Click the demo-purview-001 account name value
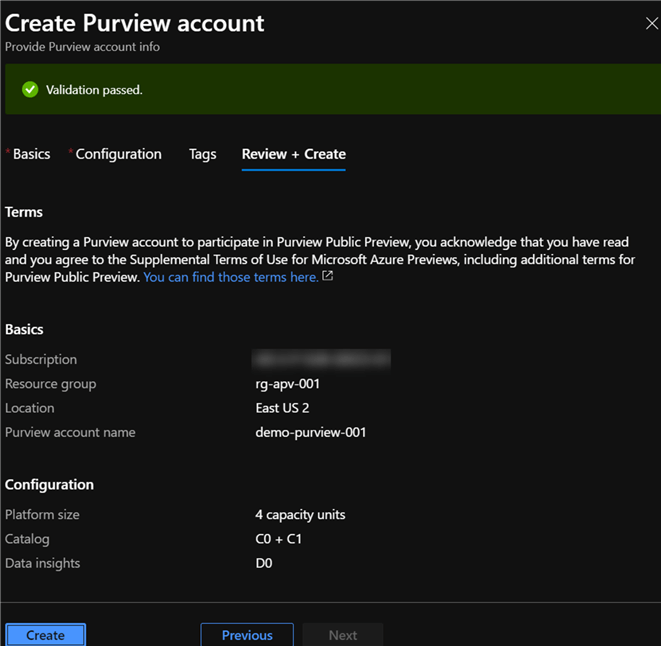The height and width of the screenshot is (646, 661). (311, 432)
